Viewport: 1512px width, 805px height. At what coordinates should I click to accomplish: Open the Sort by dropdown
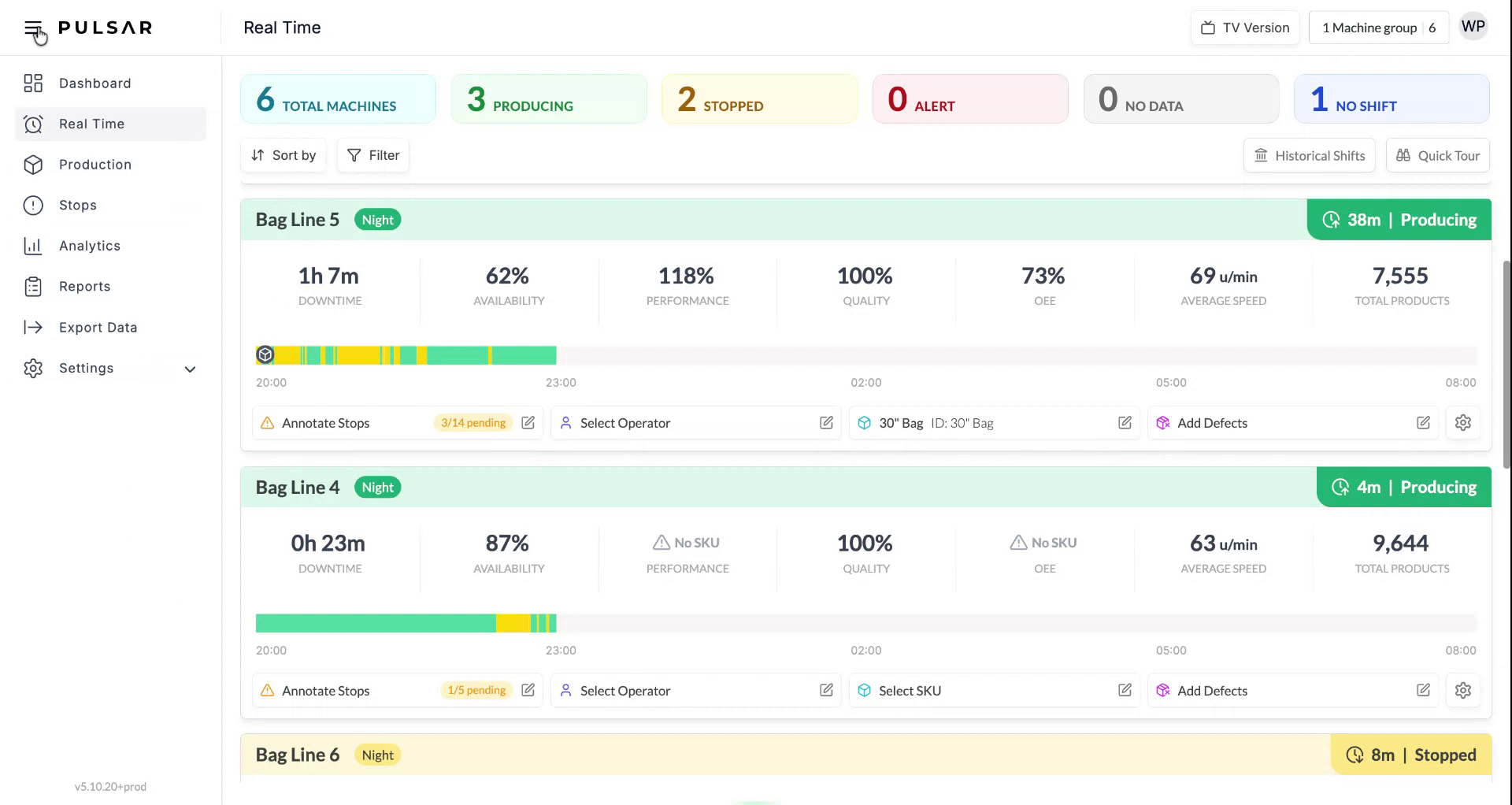click(x=283, y=155)
